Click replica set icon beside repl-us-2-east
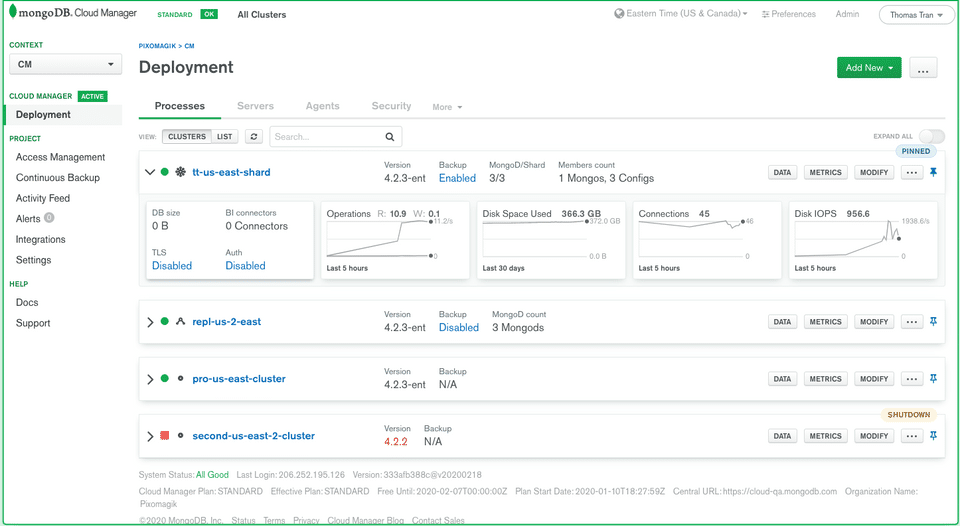The width and height of the screenshot is (960, 526). [x=180, y=322]
